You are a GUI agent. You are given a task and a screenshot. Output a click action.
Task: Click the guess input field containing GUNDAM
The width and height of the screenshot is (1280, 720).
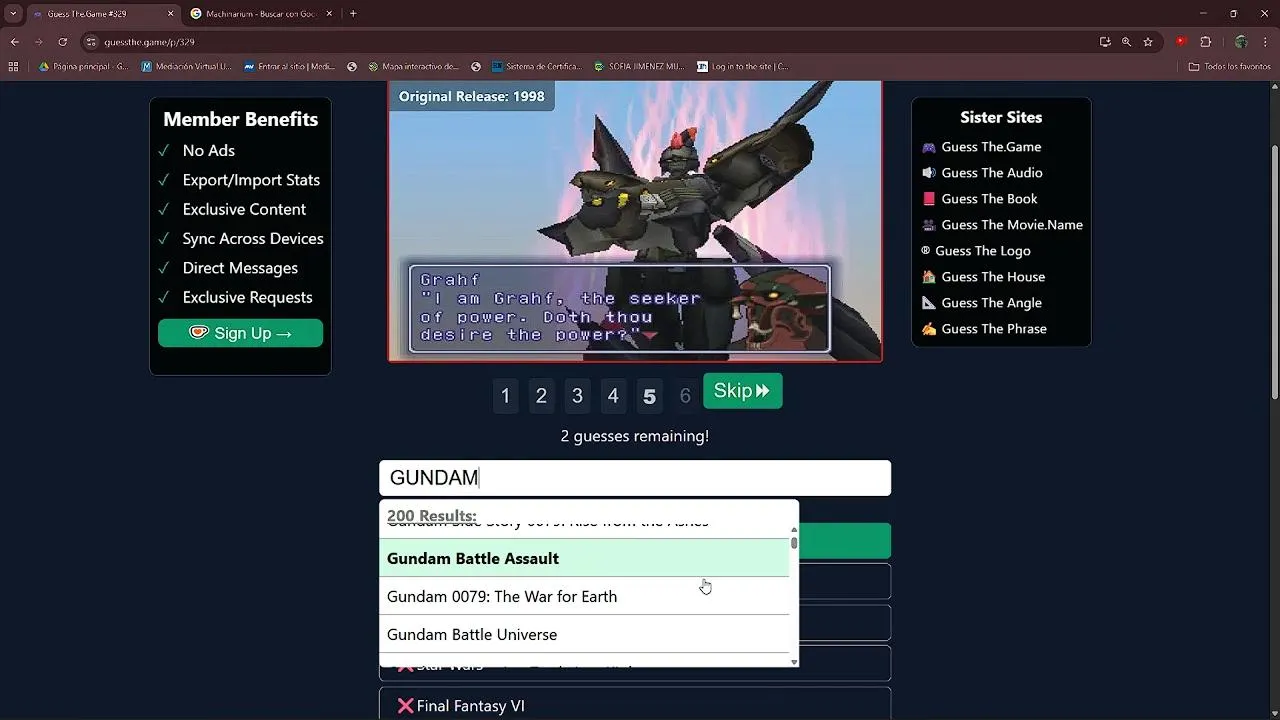coord(635,478)
